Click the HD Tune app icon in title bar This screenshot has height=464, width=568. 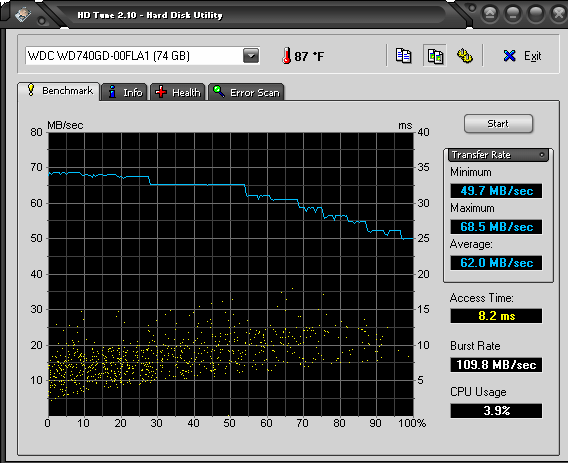click(23, 14)
